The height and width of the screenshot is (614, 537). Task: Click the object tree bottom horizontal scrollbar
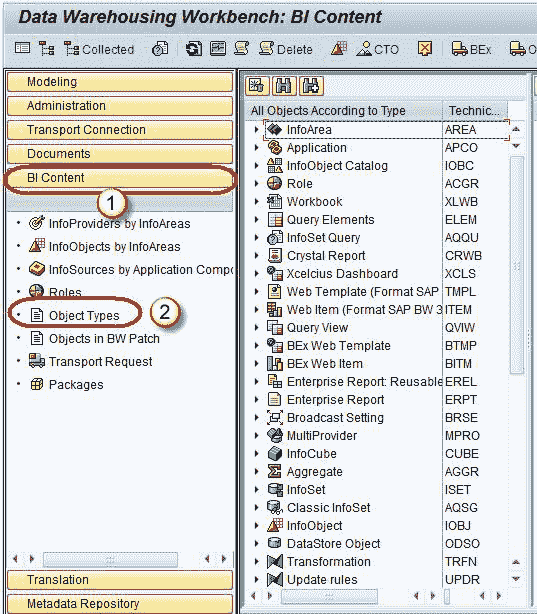pos(329,596)
